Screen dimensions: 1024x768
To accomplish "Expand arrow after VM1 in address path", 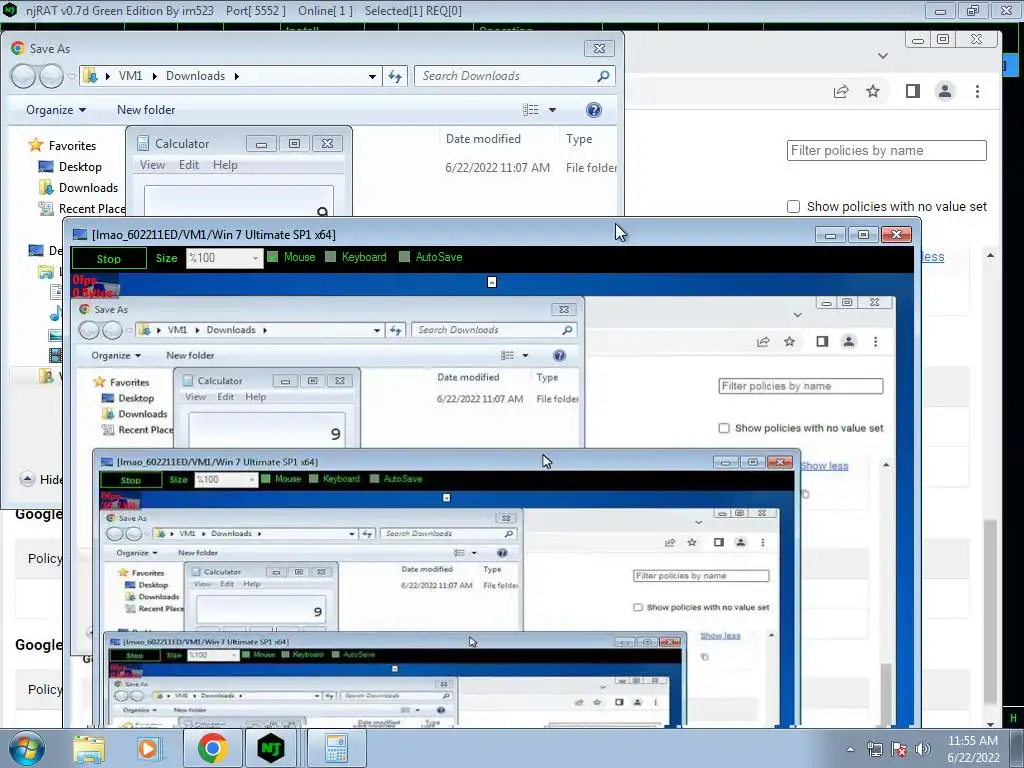I will (154, 76).
